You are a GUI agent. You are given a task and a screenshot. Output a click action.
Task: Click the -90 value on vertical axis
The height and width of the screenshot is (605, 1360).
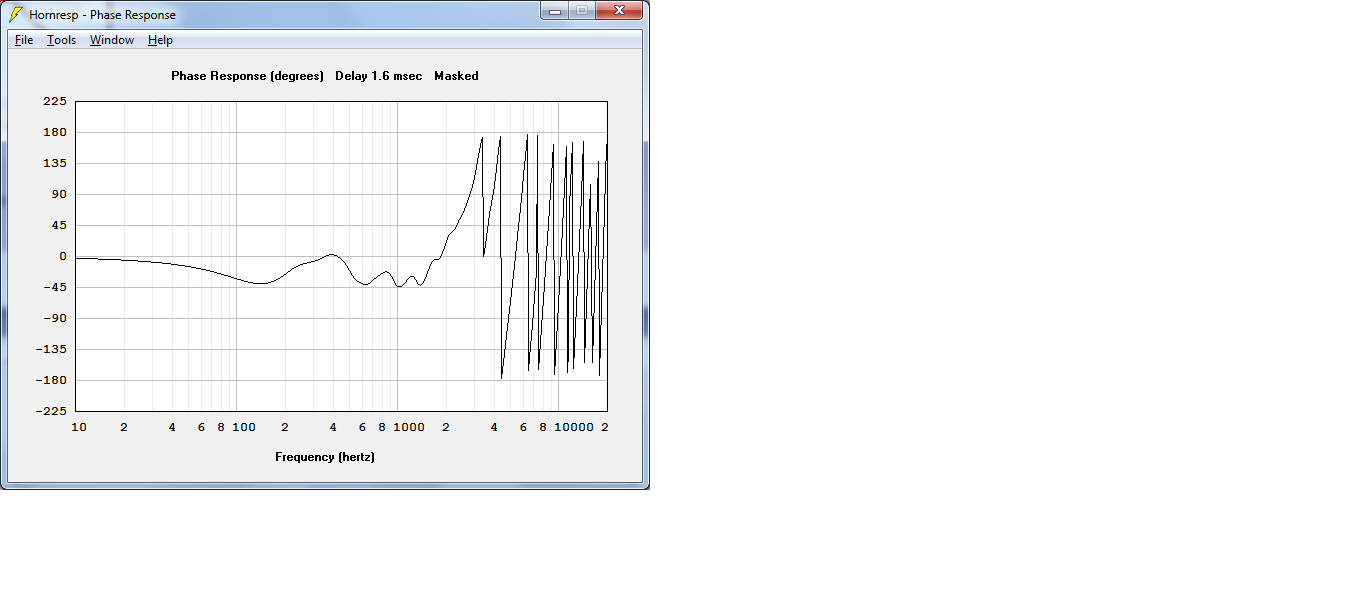point(54,318)
